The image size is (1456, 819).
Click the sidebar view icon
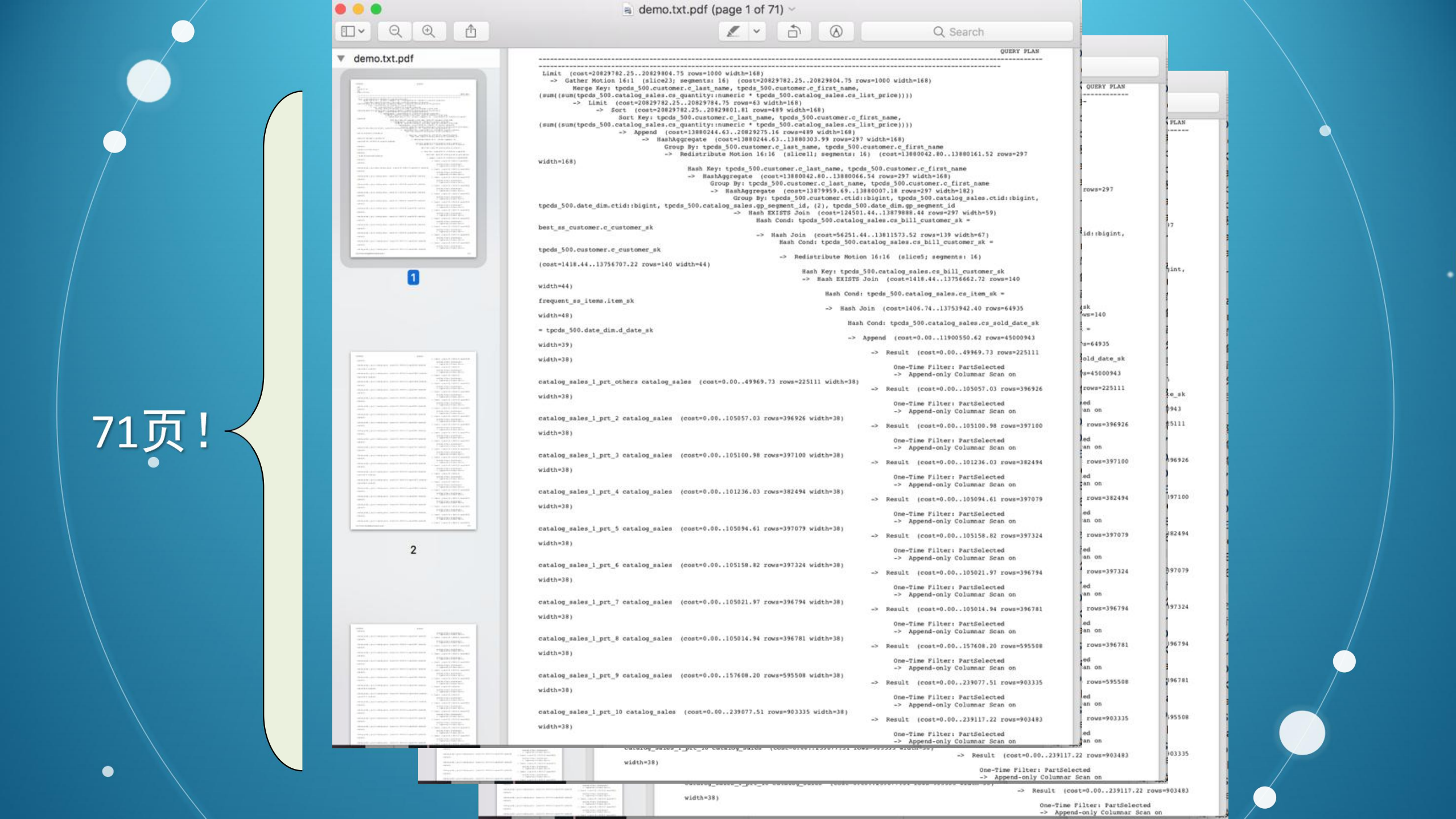pos(348,31)
